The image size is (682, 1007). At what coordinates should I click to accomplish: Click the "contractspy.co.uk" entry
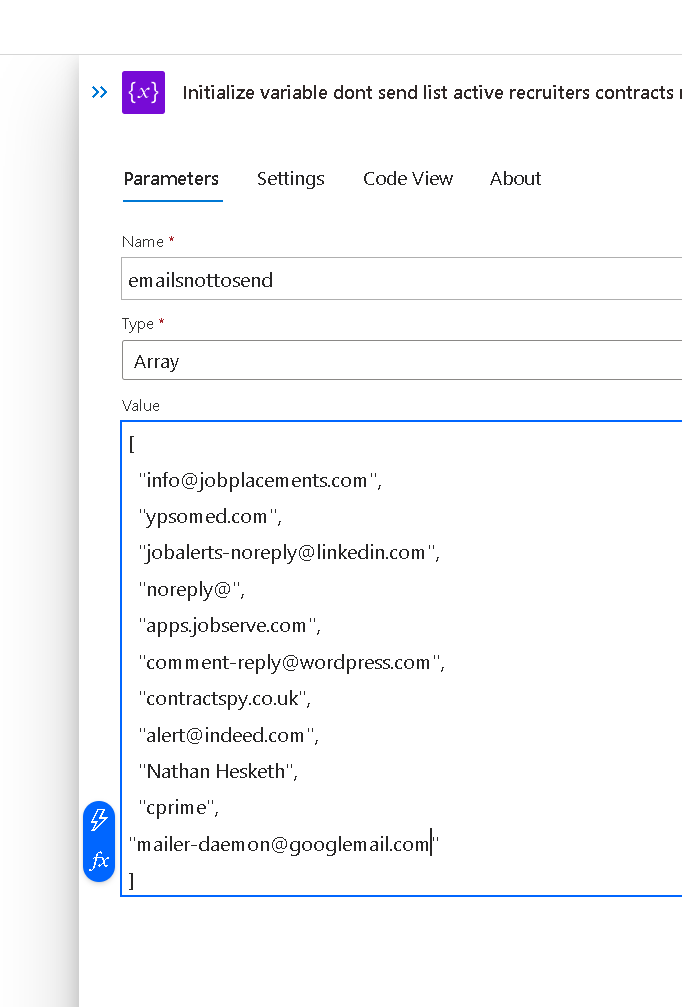(x=224, y=698)
